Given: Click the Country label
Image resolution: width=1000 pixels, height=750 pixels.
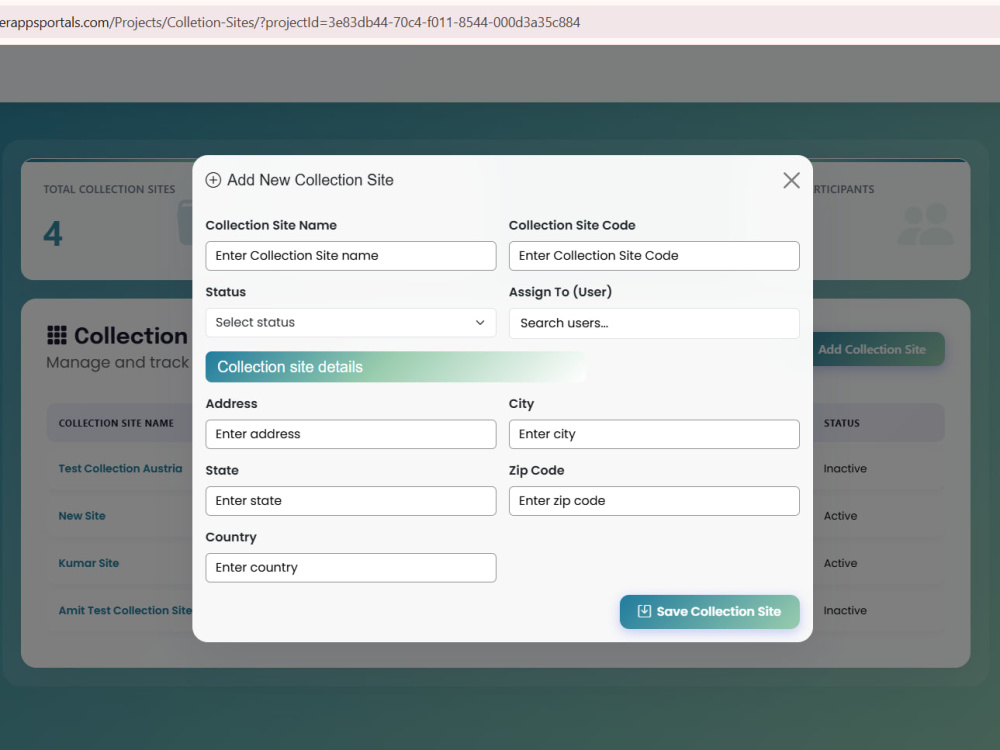Looking at the screenshot, I should pos(231,537).
